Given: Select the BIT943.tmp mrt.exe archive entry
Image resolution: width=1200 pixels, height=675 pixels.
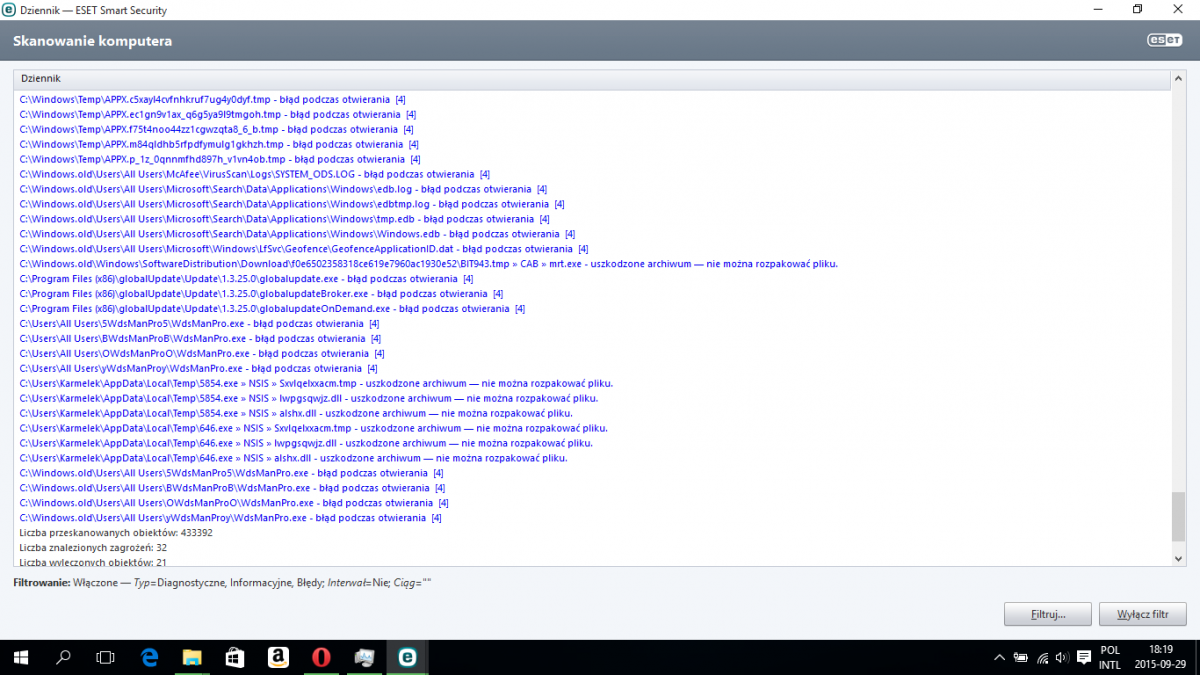Looking at the screenshot, I should click(428, 264).
